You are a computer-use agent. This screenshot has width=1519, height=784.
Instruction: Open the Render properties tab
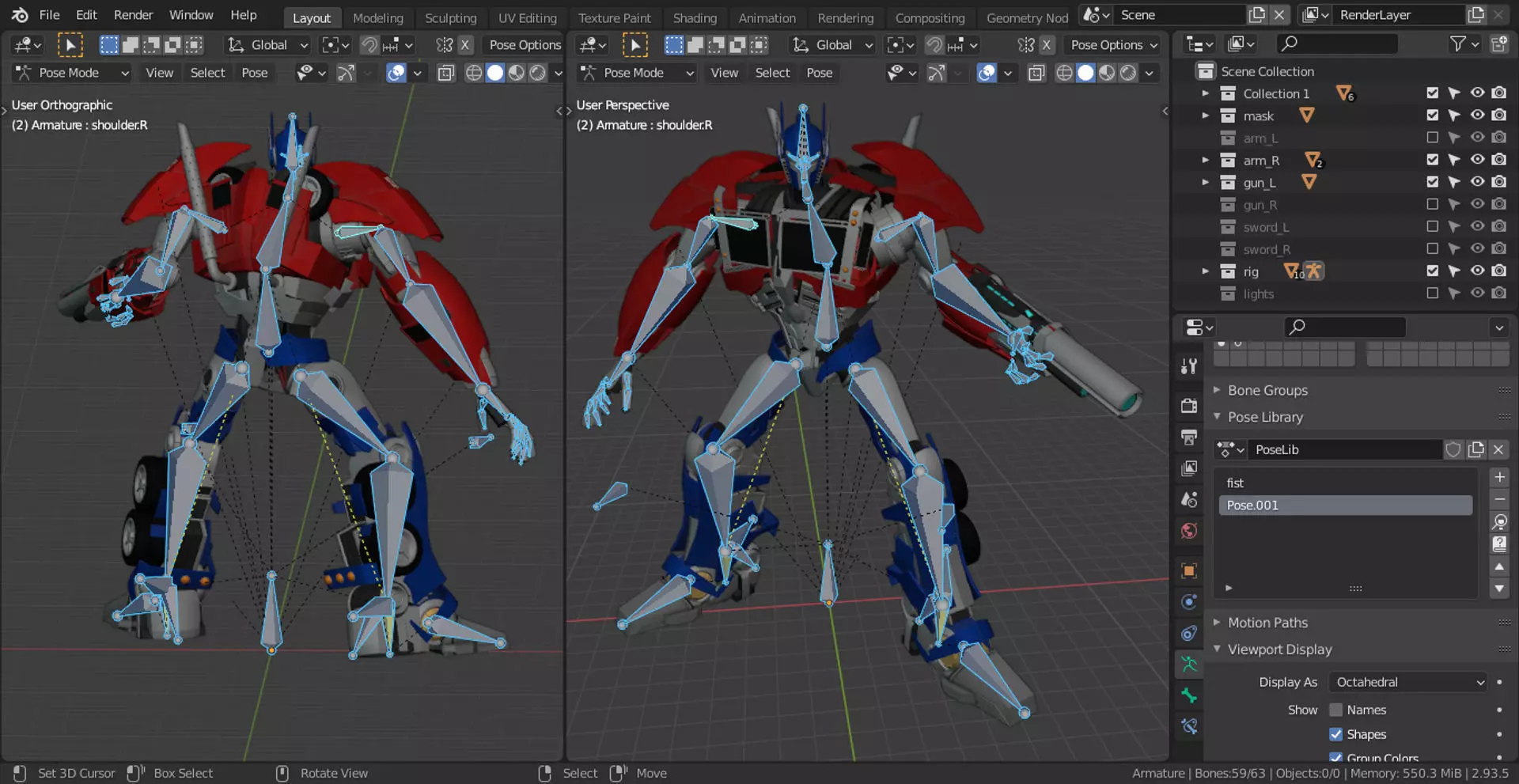(1188, 405)
